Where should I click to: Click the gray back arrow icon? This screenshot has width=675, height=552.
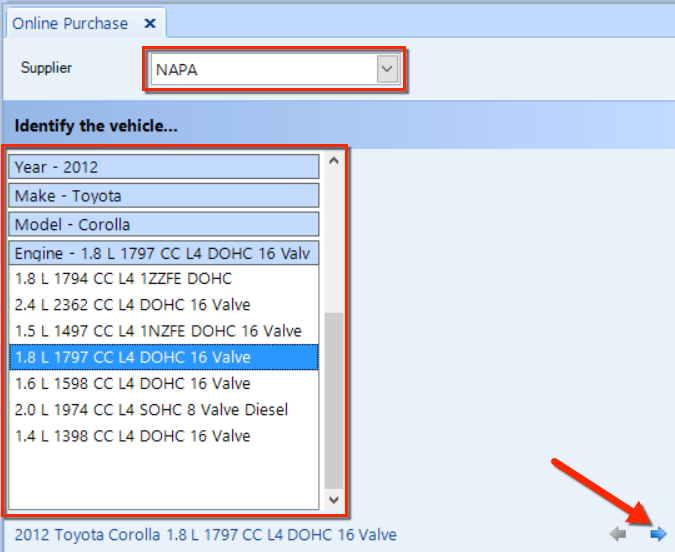618,534
